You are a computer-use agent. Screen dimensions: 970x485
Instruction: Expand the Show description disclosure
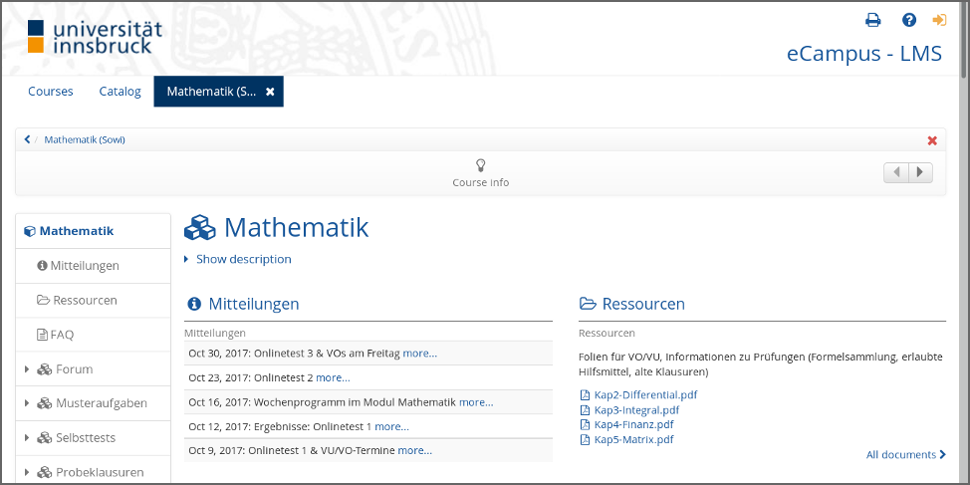point(238,259)
